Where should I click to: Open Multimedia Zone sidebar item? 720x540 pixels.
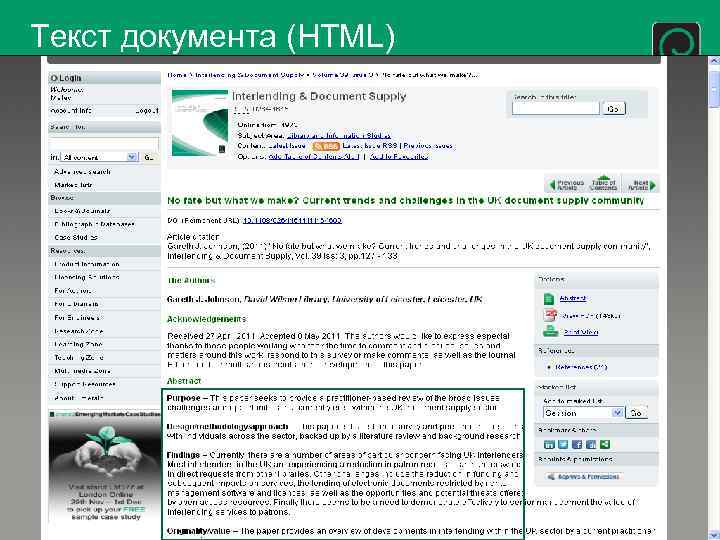click(x=82, y=371)
